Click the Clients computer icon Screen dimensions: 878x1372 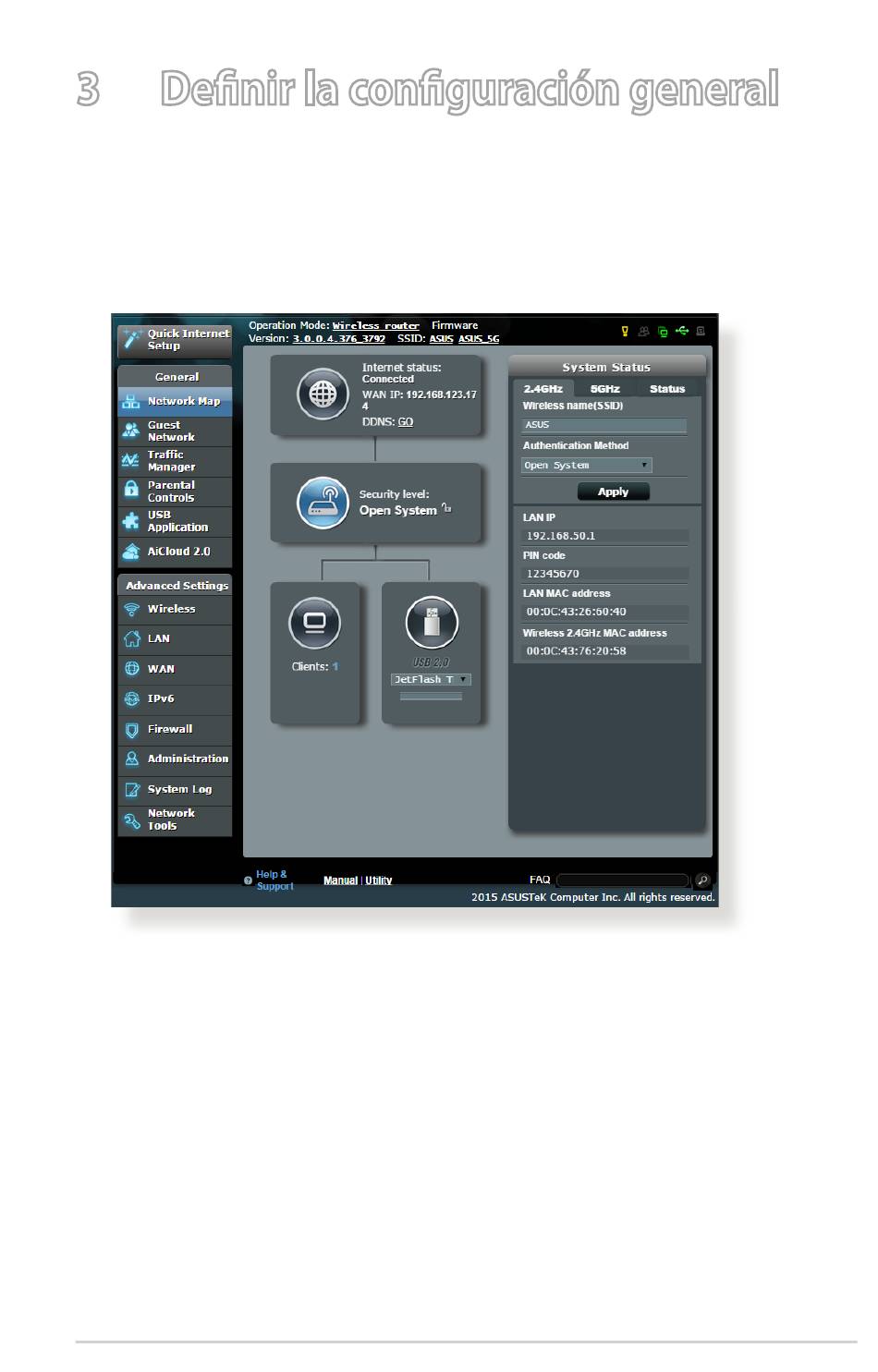click(314, 623)
